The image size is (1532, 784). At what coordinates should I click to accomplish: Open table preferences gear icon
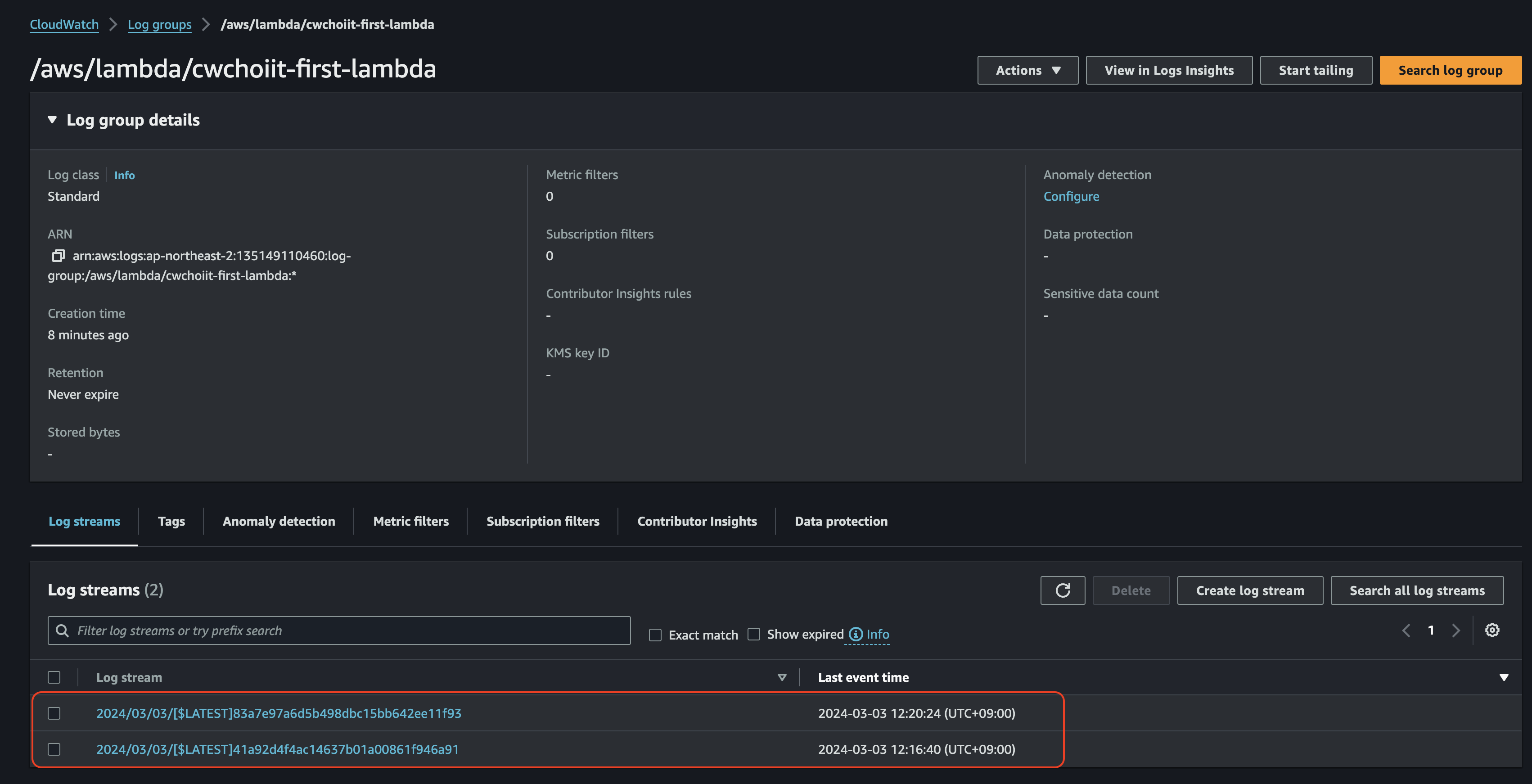pyautogui.click(x=1491, y=630)
